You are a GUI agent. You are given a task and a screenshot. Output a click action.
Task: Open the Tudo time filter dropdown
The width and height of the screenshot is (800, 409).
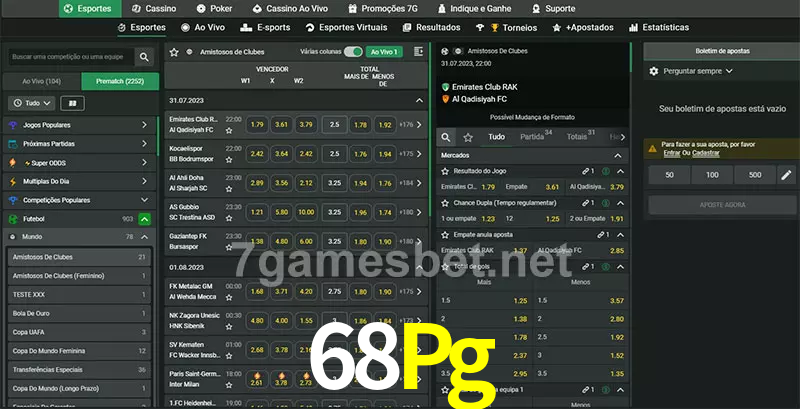coord(31,103)
